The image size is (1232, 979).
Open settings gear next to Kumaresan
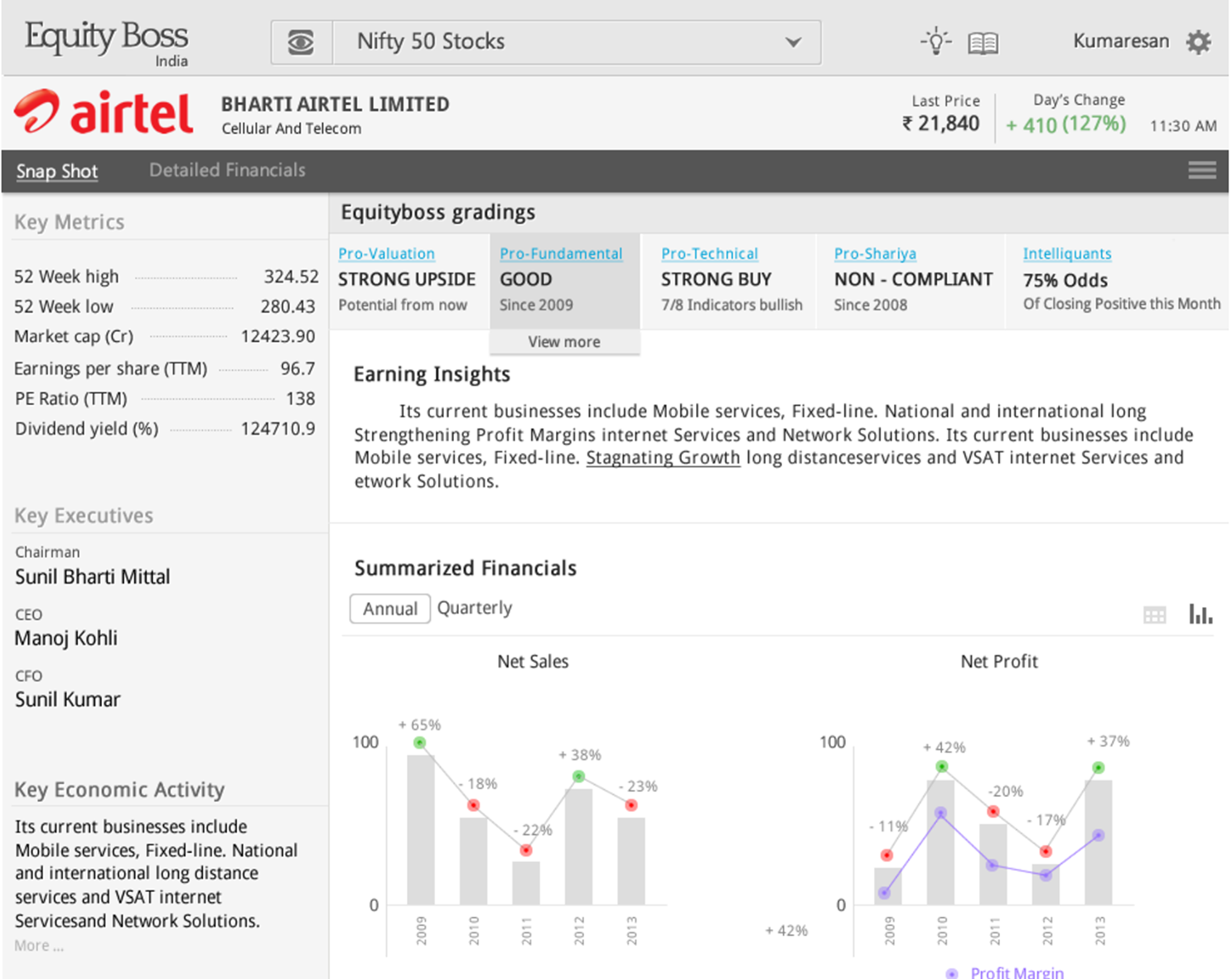click(1198, 41)
